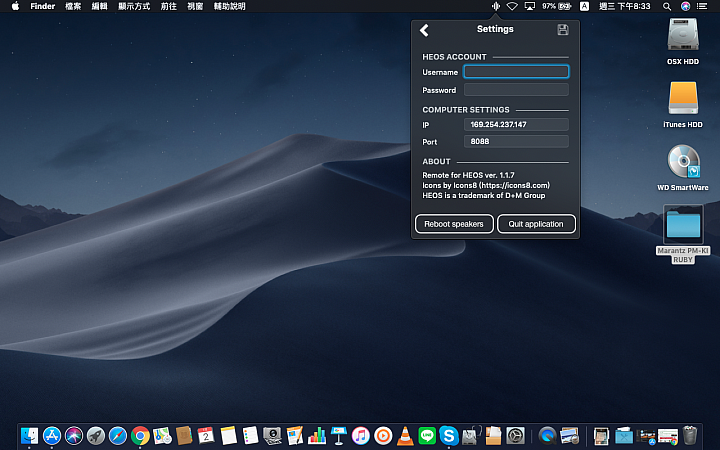
Task: Open the 前往 menu
Action: 169,6
